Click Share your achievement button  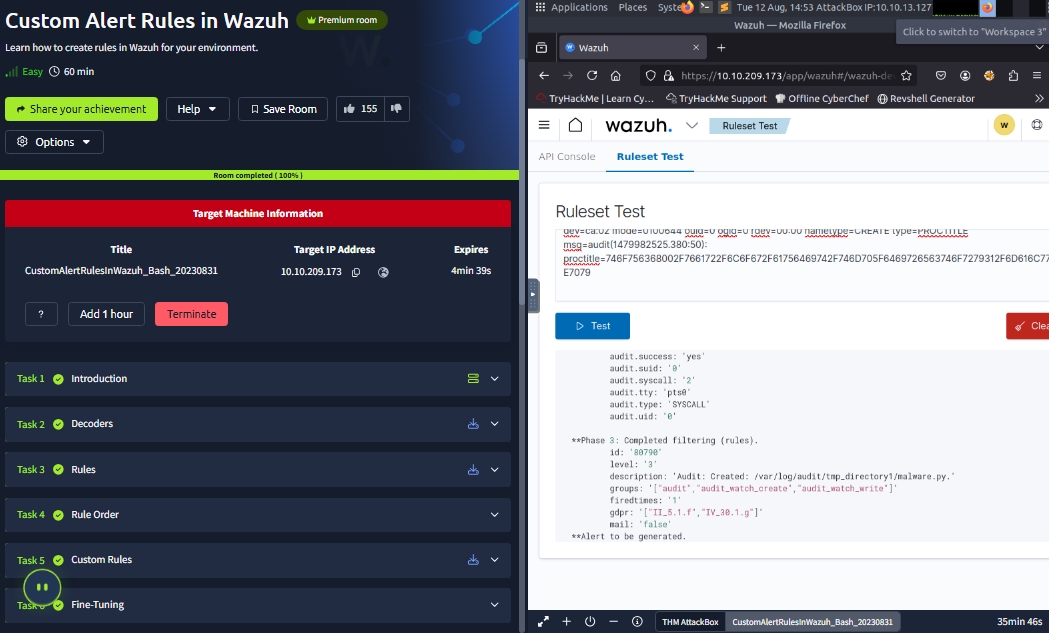82,108
